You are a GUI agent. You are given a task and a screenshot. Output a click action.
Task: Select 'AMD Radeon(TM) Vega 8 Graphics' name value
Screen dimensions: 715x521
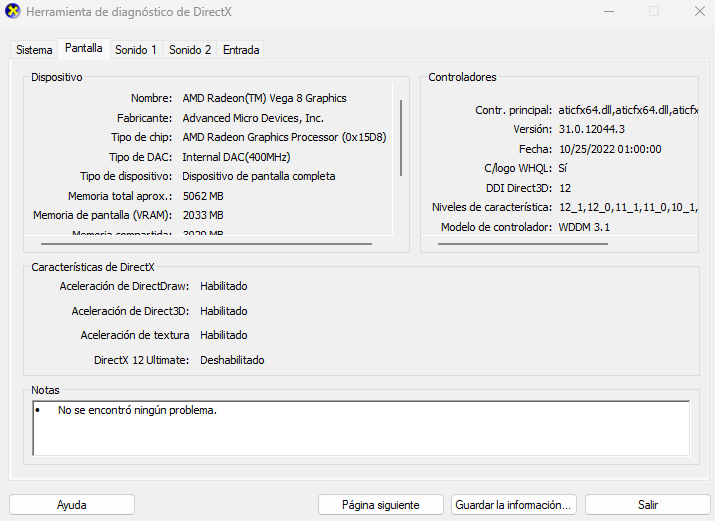pos(264,98)
